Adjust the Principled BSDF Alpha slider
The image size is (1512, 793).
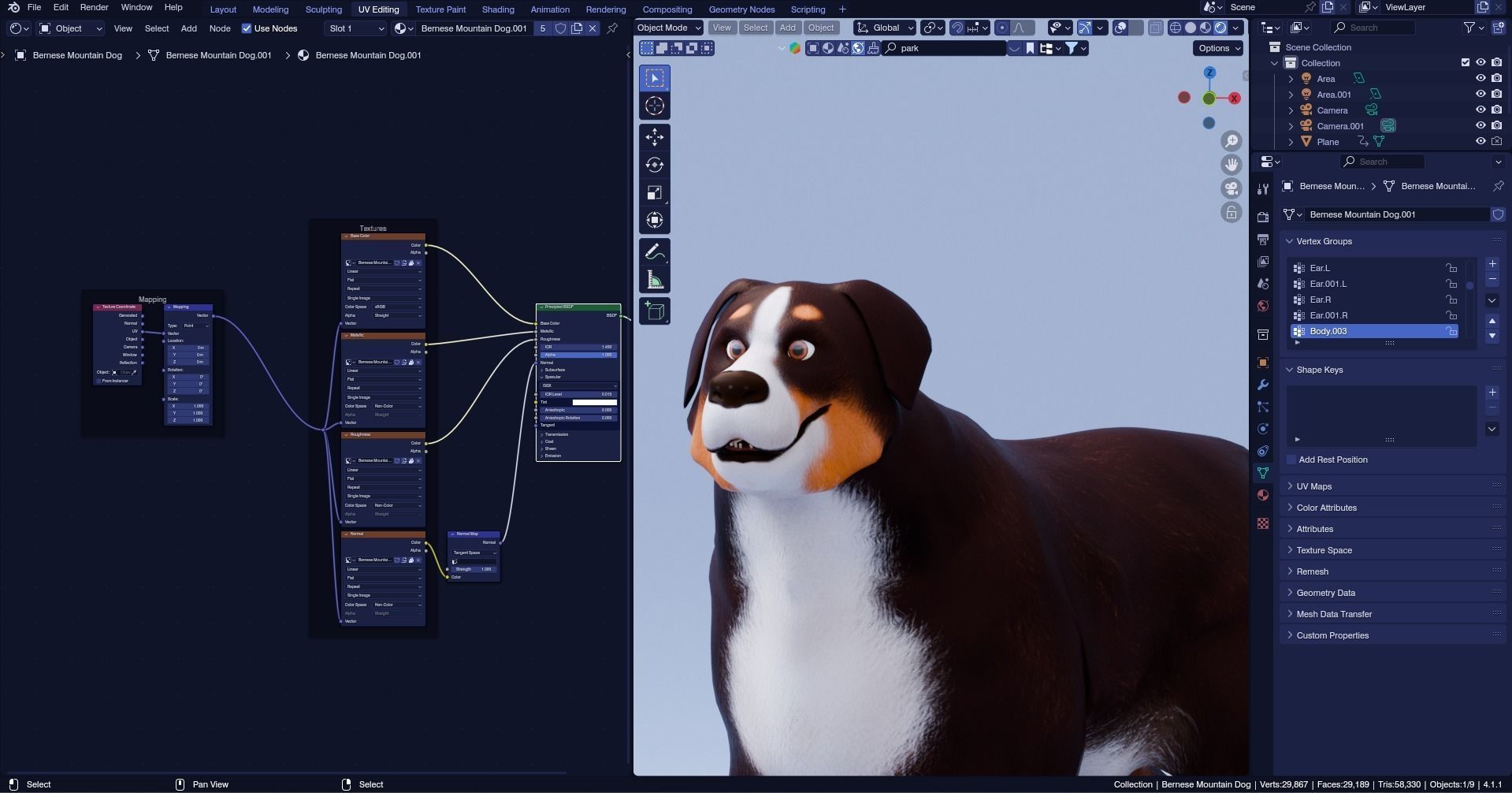pos(578,355)
